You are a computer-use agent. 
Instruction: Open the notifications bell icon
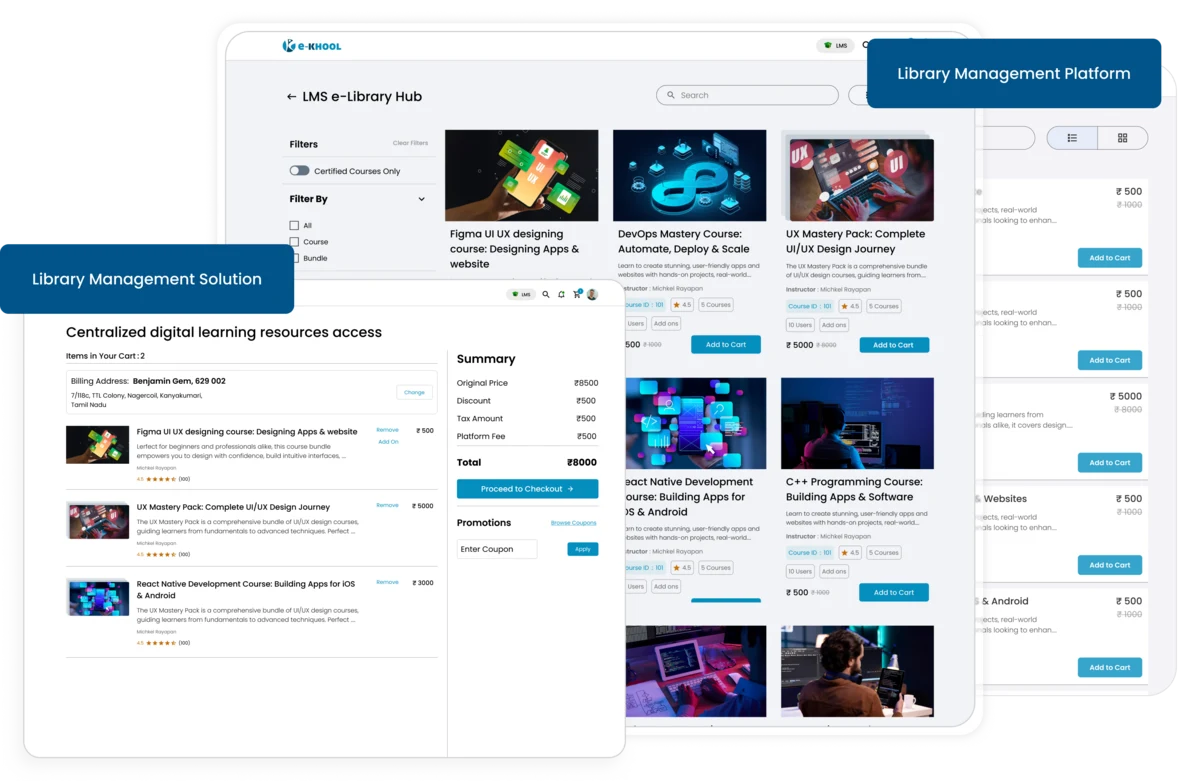pos(562,294)
